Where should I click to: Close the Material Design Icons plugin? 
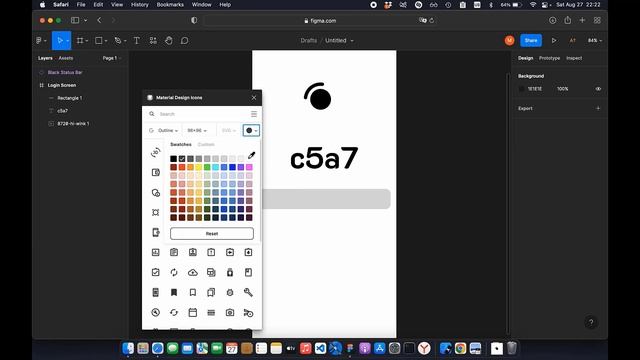pyautogui.click(x=254, y=98)
